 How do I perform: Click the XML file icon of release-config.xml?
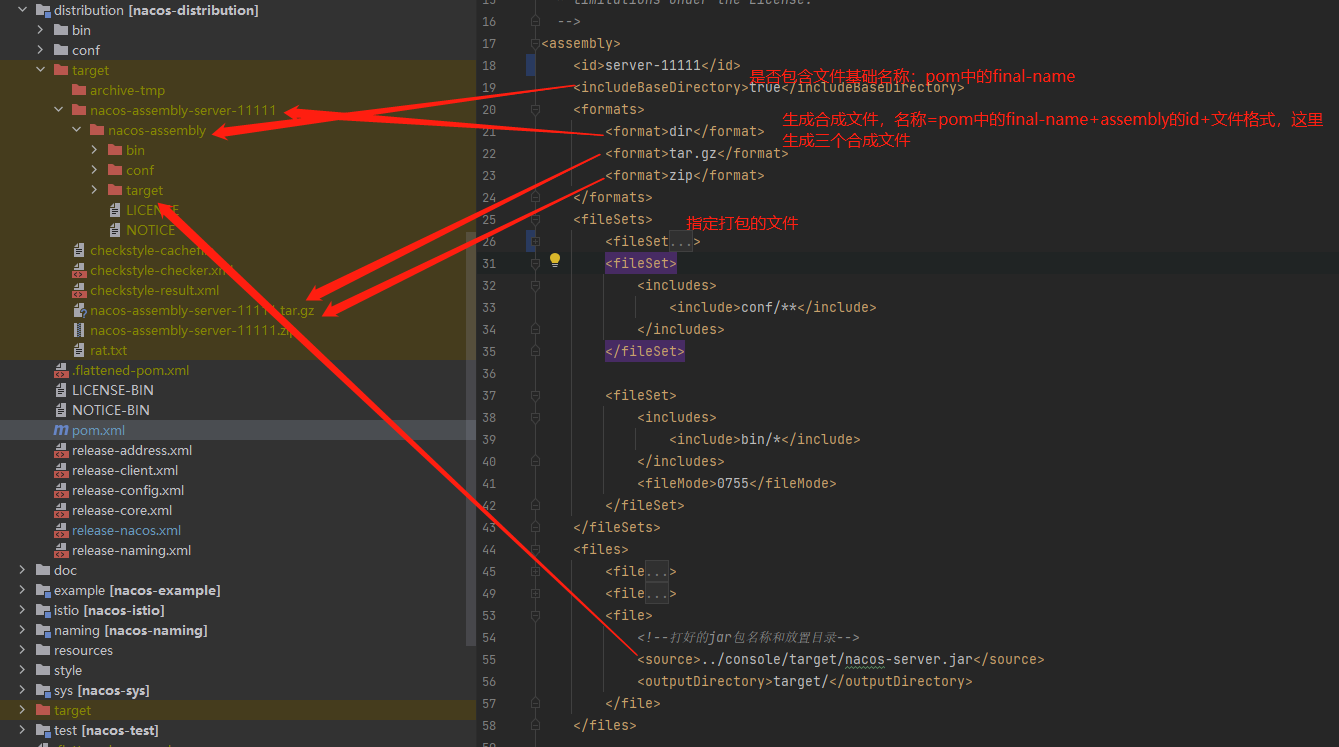61,490
